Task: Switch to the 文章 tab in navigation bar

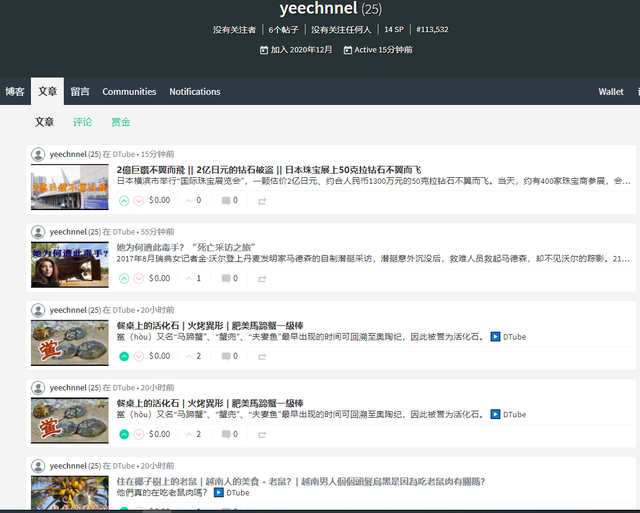Action: tap(47, 91)
